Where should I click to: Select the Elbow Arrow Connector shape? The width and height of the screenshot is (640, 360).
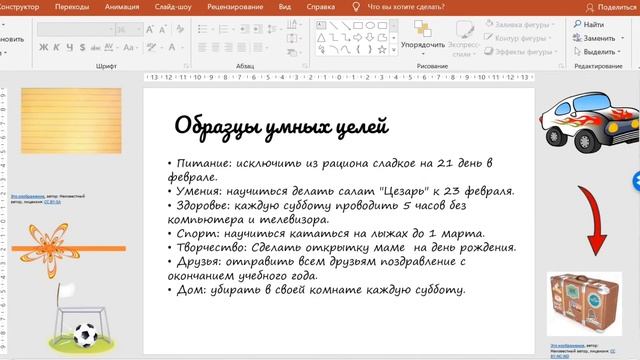point(346,38)
